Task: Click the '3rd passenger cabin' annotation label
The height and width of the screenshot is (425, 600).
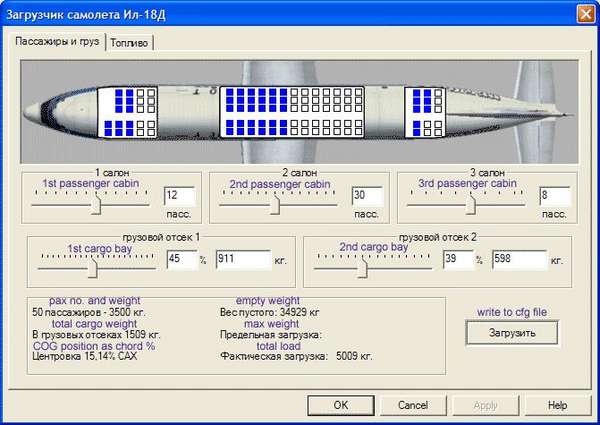Action: coord(467,183)
